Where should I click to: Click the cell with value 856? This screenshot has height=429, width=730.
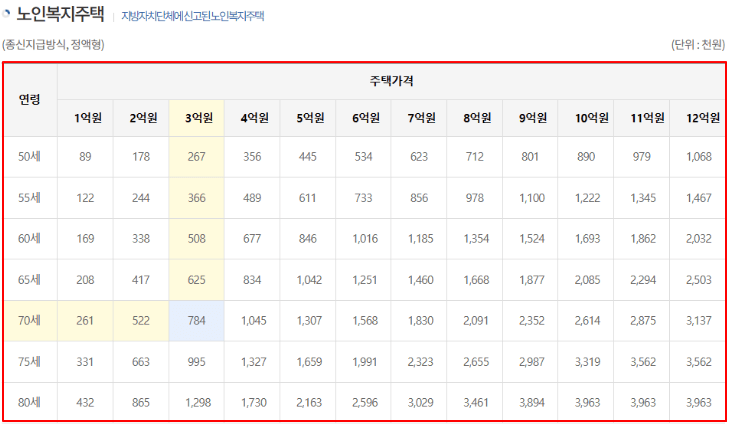tap(419, 198)
